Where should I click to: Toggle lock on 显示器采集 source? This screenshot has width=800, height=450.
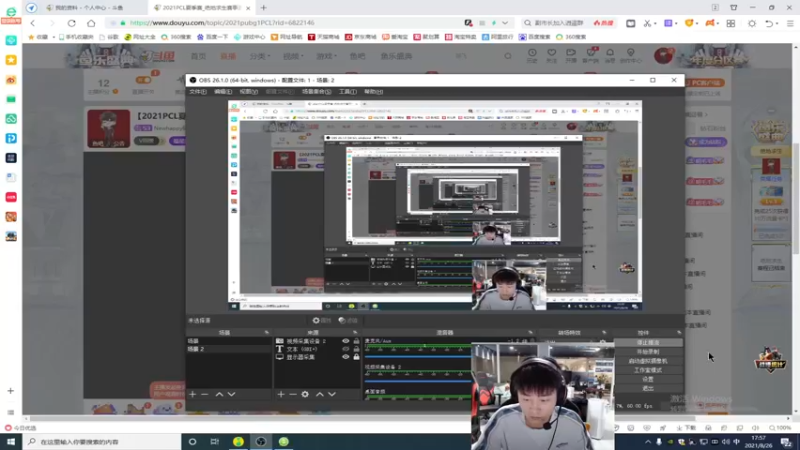[356, 357]
